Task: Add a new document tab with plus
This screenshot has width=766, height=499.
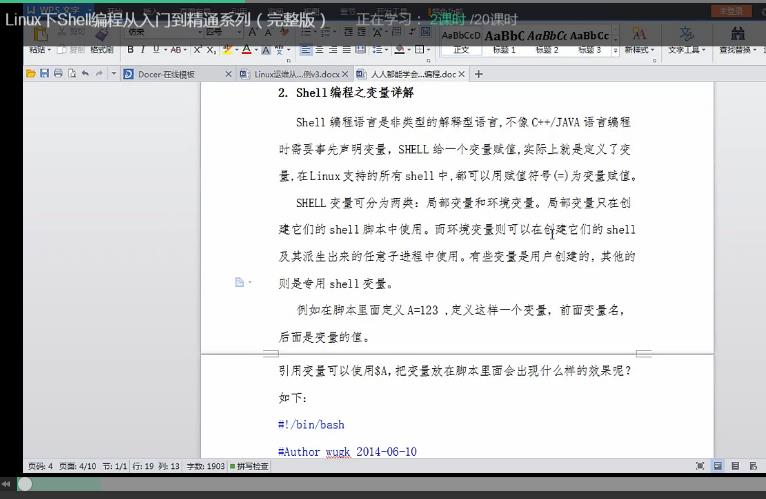Action: (x=478, y=74)
